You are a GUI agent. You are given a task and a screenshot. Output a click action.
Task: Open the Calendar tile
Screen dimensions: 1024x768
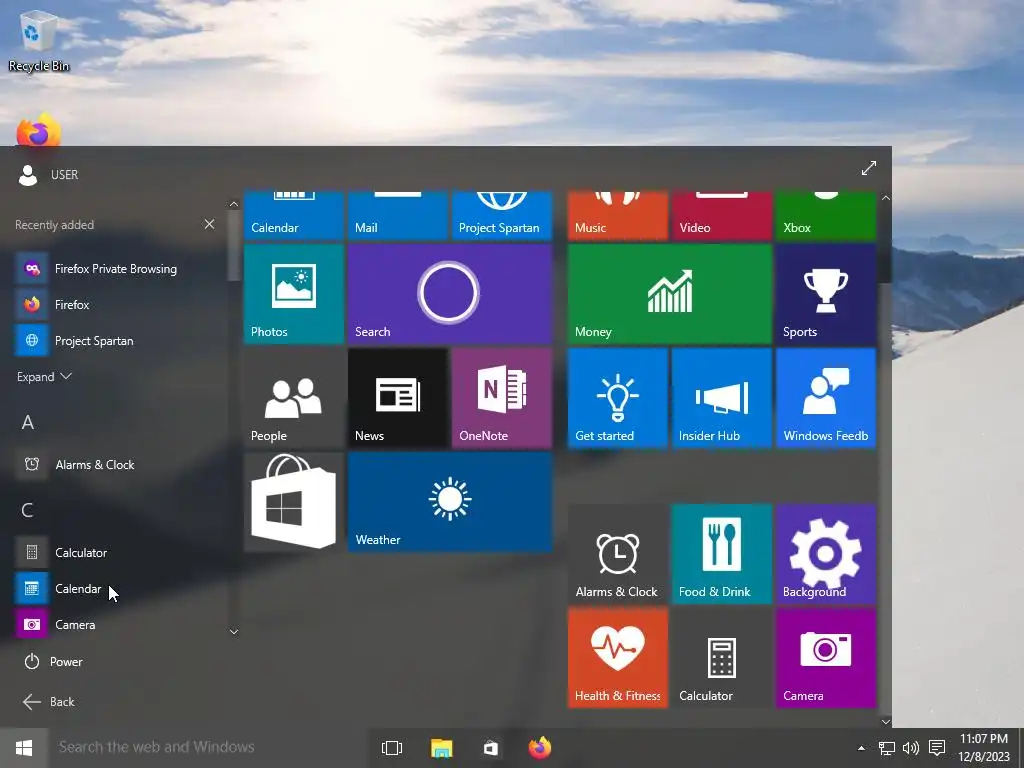[x=293, y=216]
